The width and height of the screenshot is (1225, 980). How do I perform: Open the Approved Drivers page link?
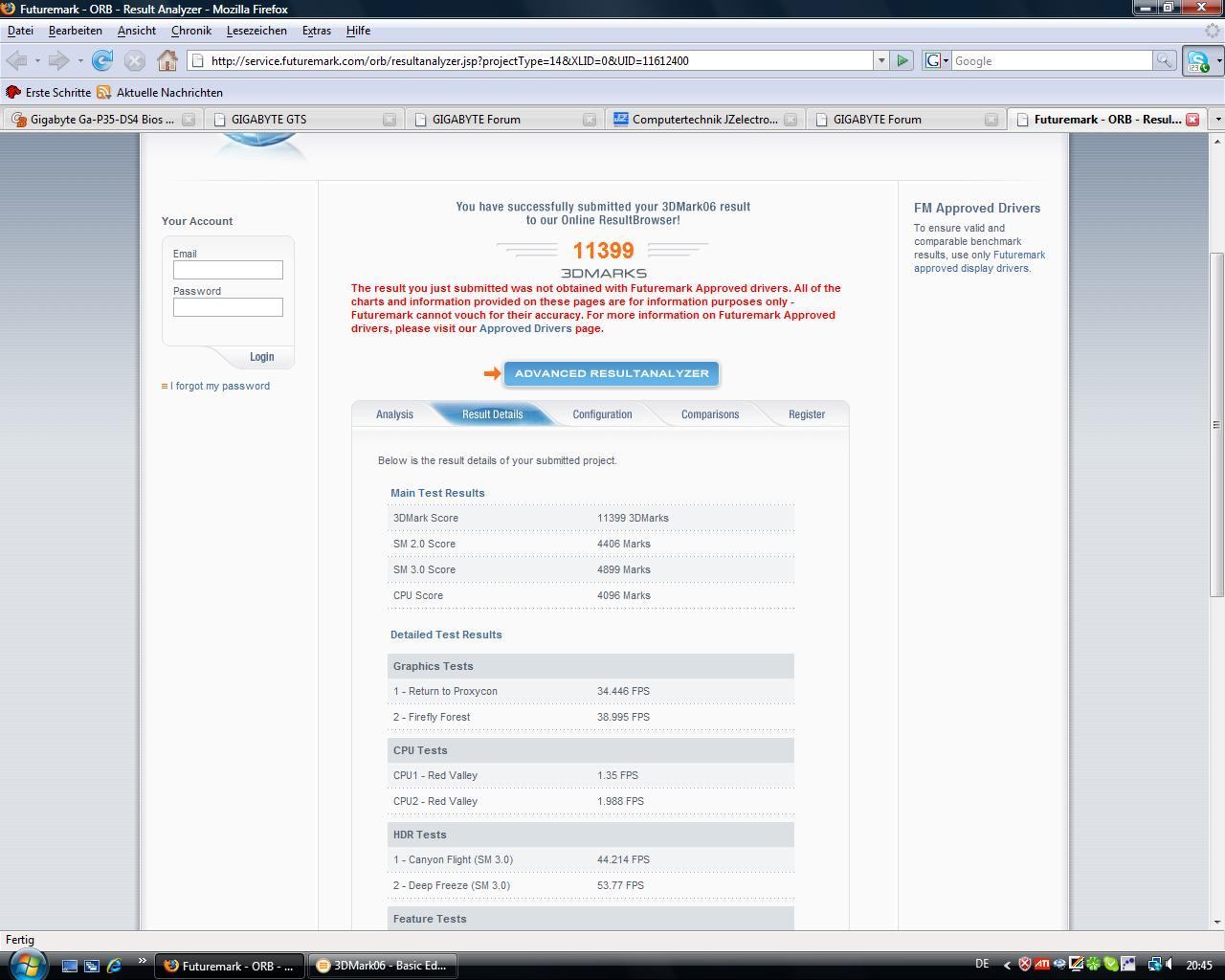pyautogui.click(x=525, y=328)
